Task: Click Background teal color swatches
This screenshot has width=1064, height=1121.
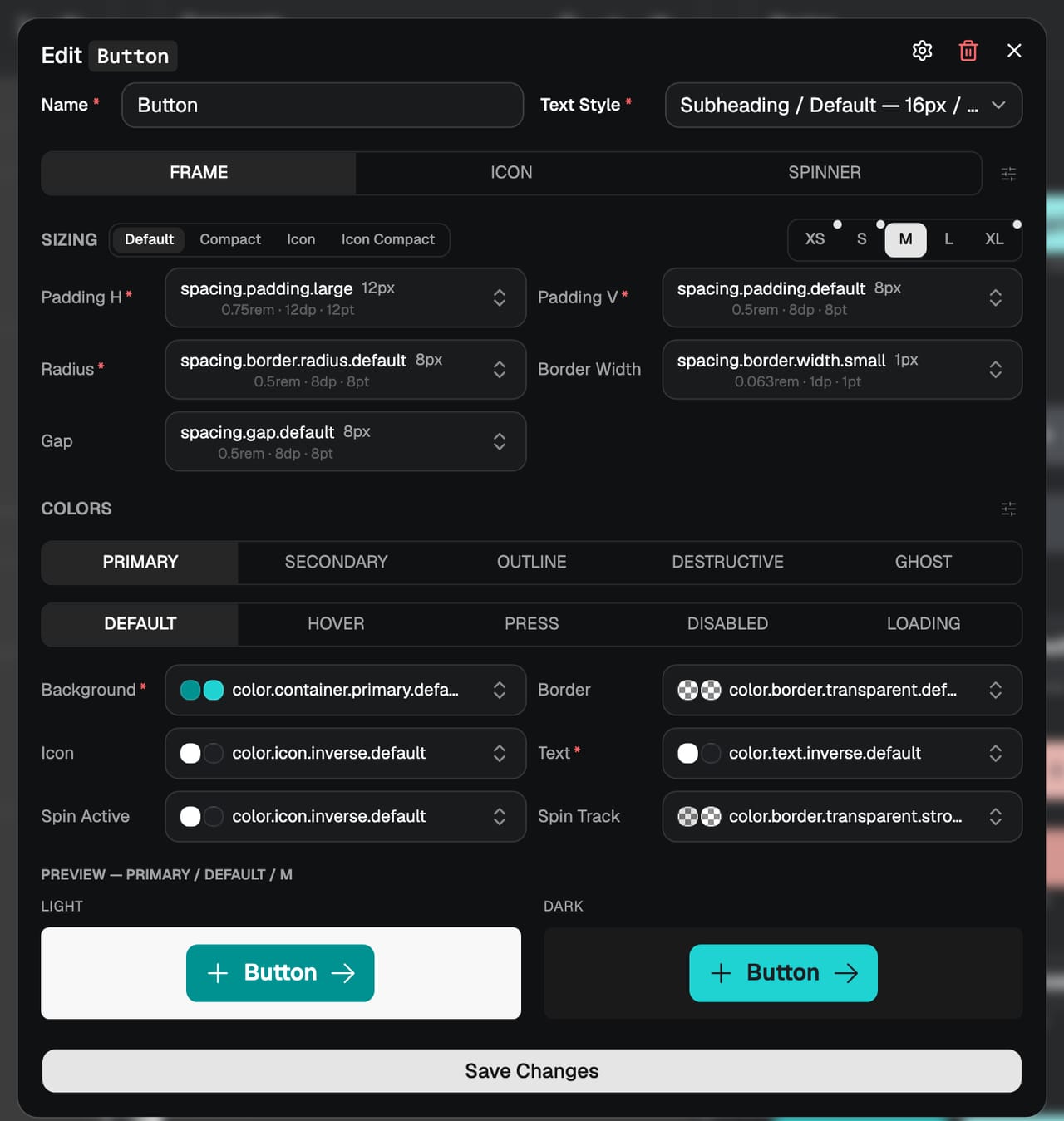Action: [202, 690]
